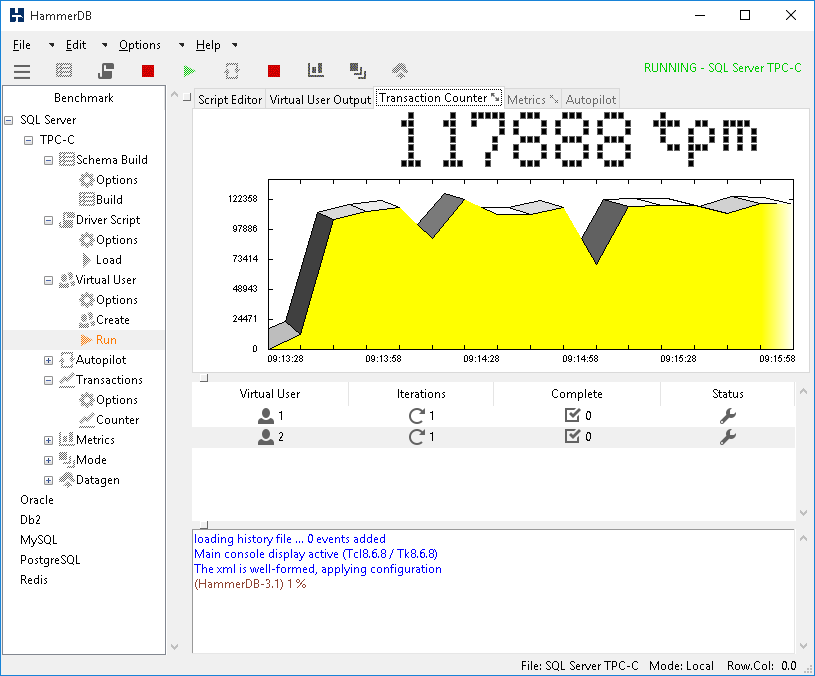Select Build under Schema Build
The height and width of the screenshot is (676, 815).
click(101, 200)
